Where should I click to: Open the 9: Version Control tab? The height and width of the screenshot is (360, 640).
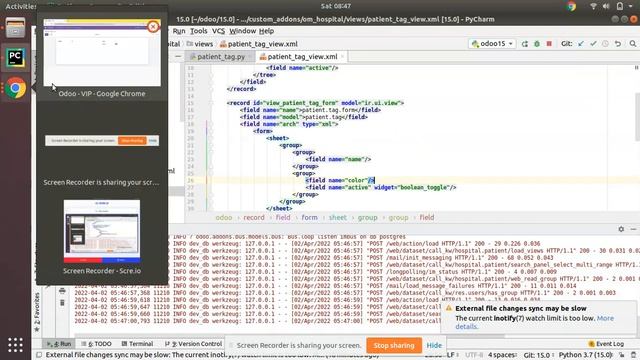(193, 344)
